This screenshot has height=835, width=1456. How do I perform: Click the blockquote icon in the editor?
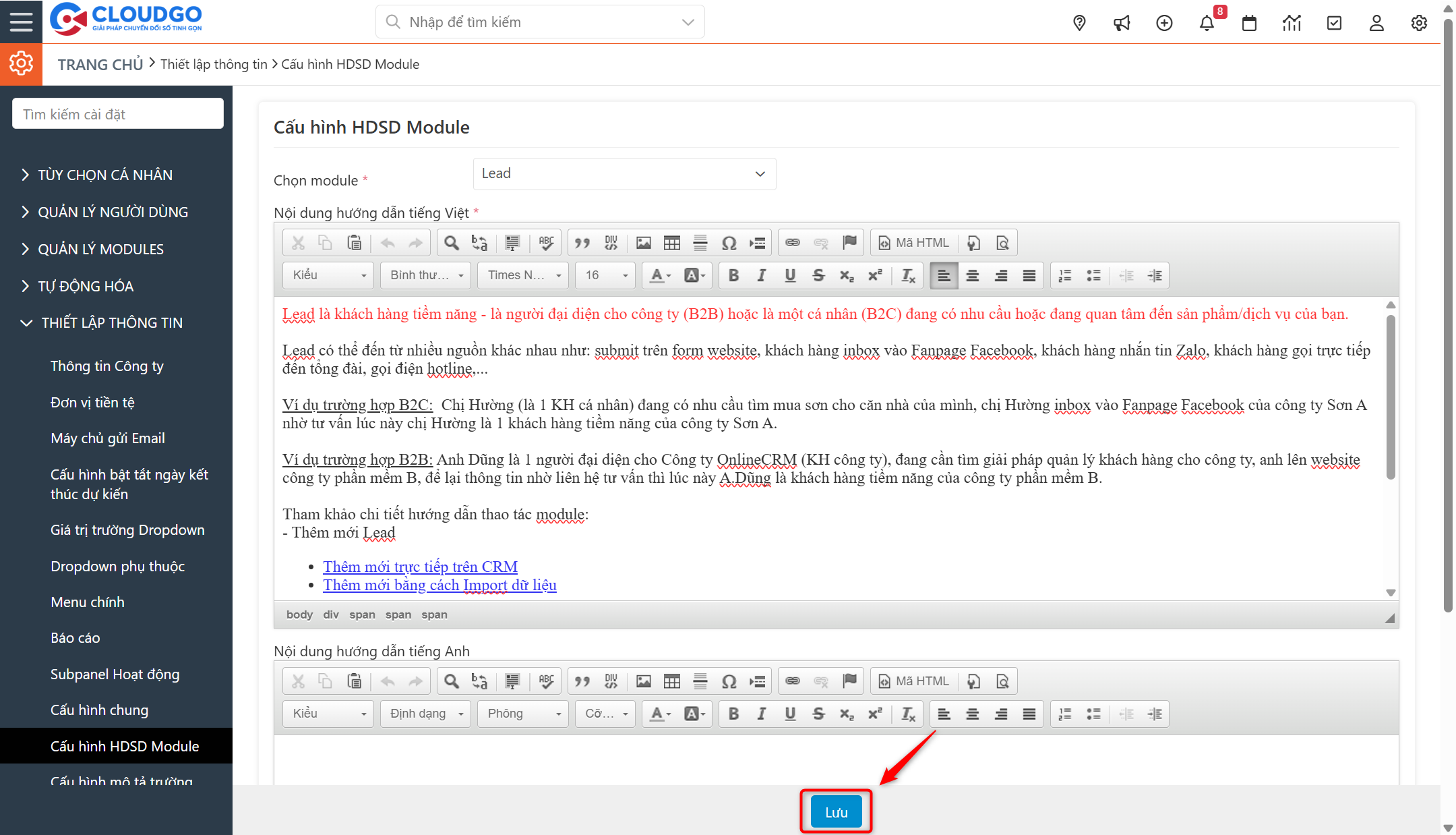tap(582, 242)
